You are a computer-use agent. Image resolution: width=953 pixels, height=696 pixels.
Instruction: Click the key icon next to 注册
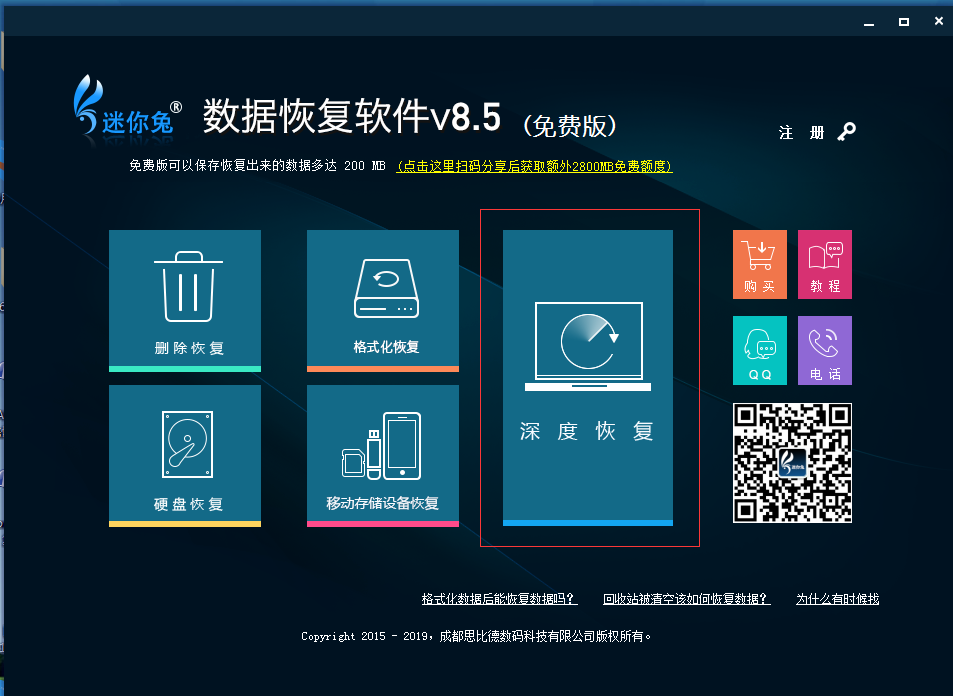click(847, 131)
